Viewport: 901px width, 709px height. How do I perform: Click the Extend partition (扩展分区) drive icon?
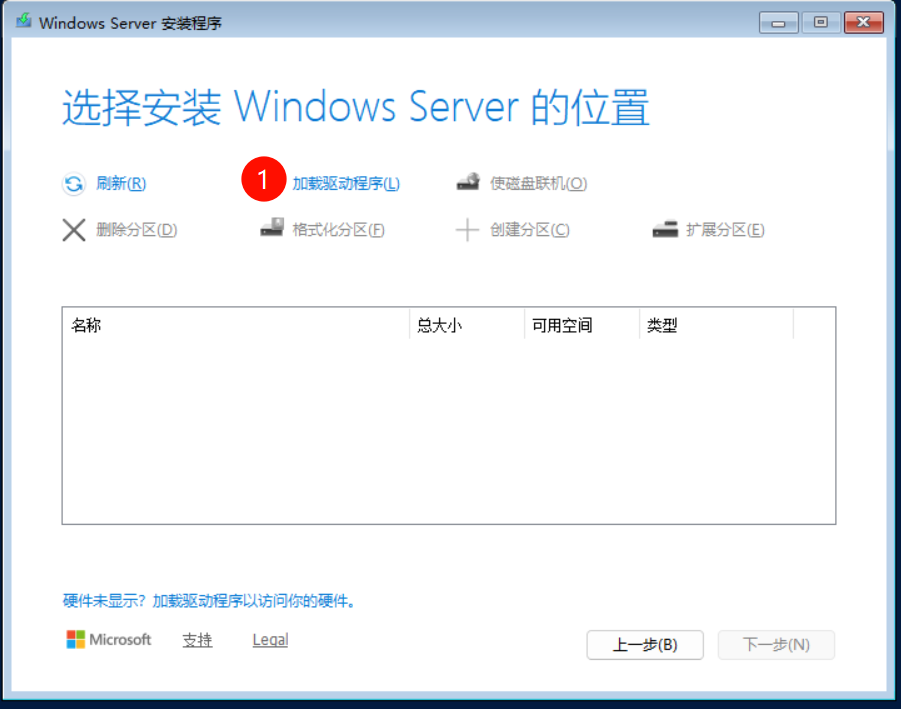click(665, 230)
